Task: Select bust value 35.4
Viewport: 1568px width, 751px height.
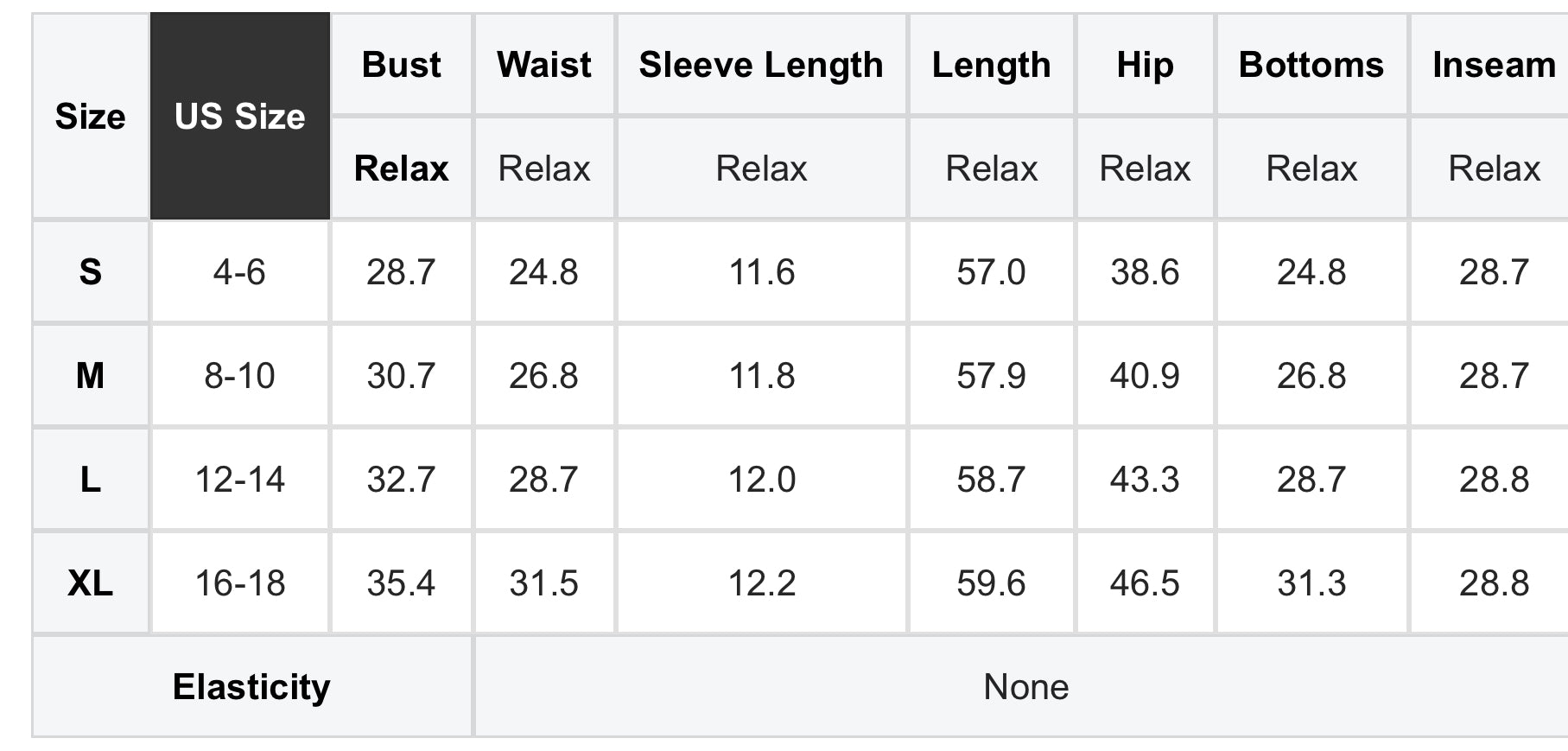Action: pos(402,583)
